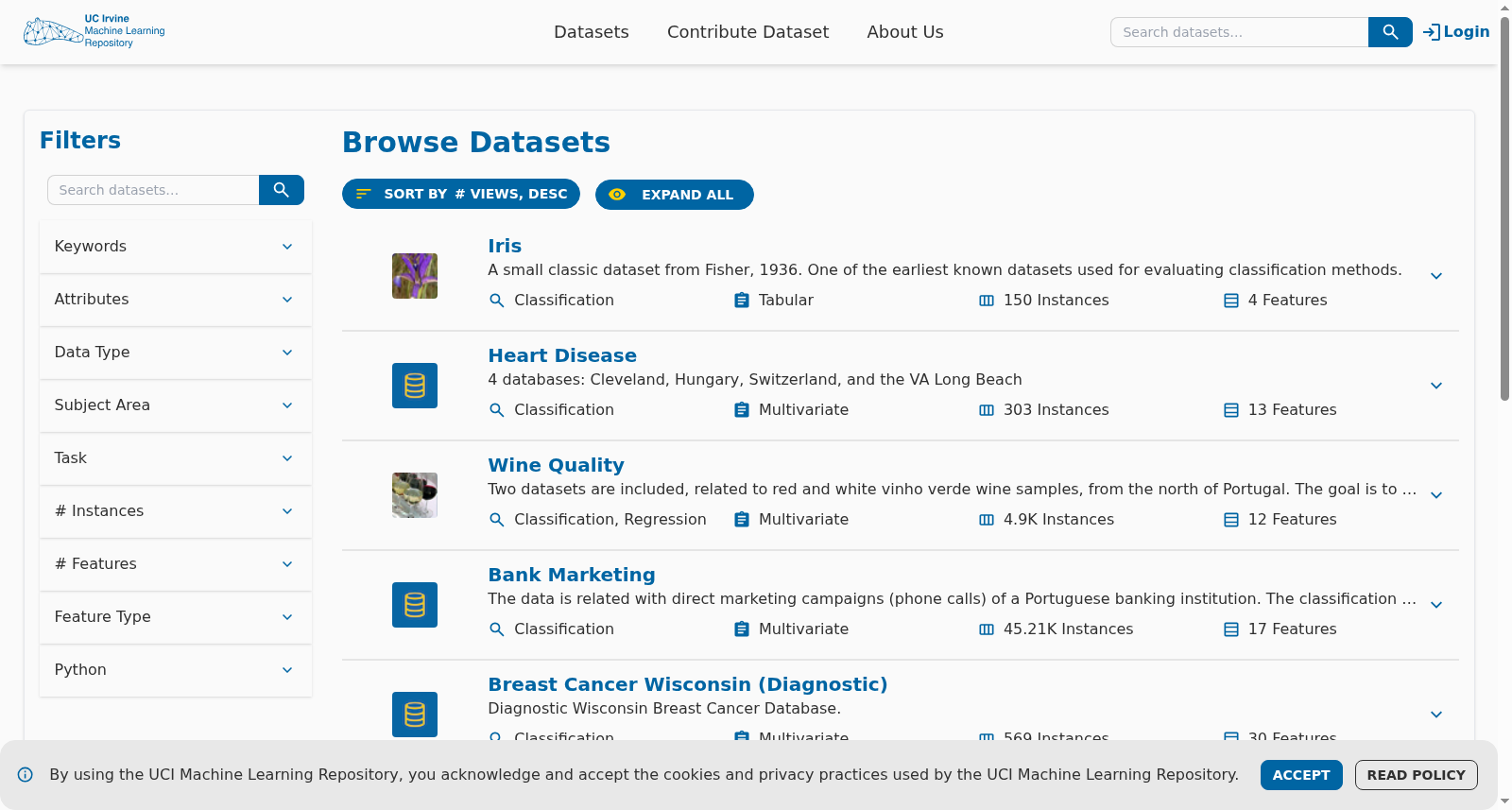The image size is (1512, 810).
Task: Open the Breast Cancer Wisconsin (Diagnostic) link
Action: (x=688, y=684)
